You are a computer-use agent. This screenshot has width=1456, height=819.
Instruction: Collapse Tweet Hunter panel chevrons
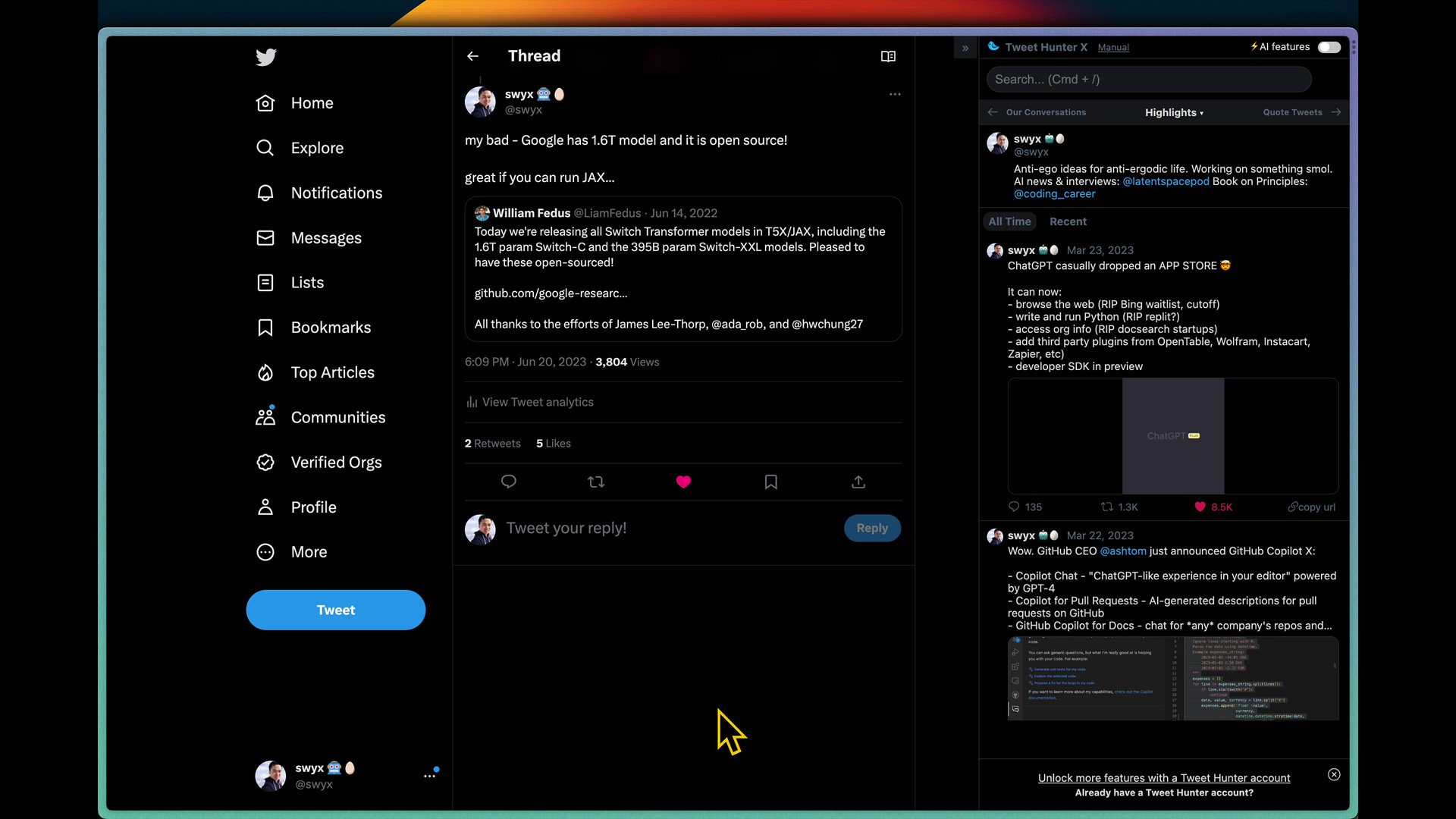point(965,48)
